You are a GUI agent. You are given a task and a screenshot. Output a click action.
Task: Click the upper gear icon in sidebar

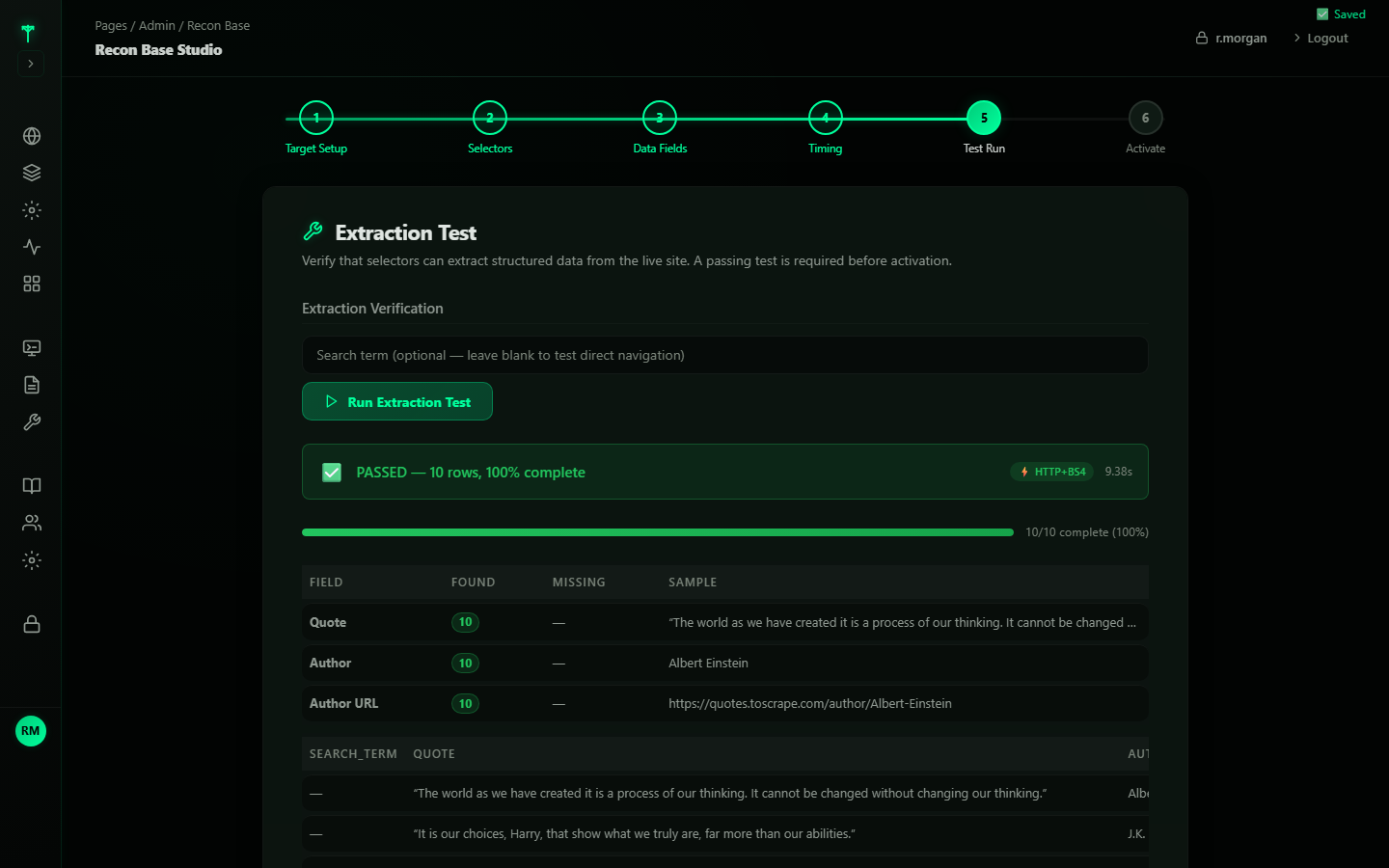point(32,210)
